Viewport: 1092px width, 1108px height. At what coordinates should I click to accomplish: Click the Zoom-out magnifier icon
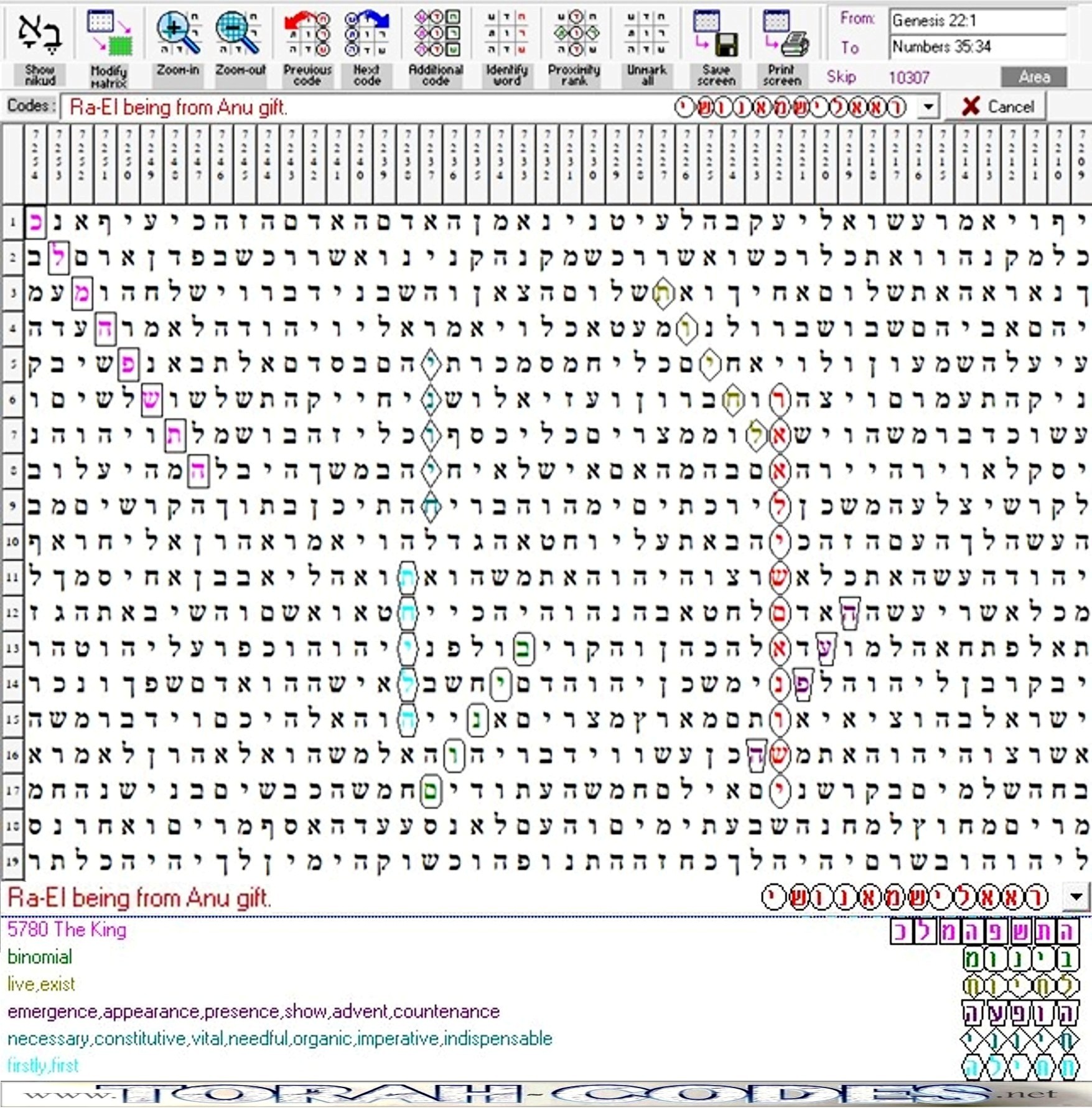(240, 34)
